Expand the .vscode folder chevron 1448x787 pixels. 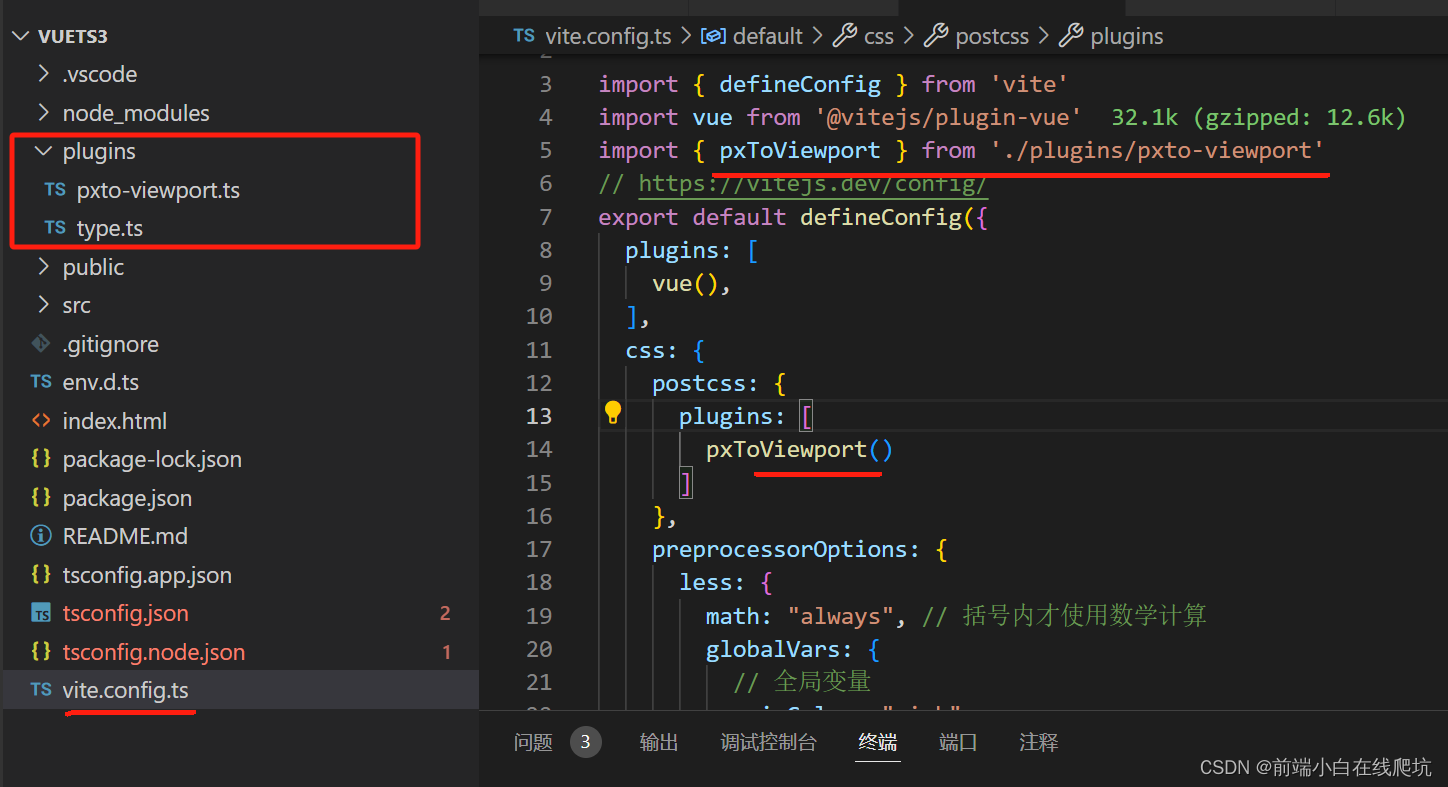coord(43,74)
